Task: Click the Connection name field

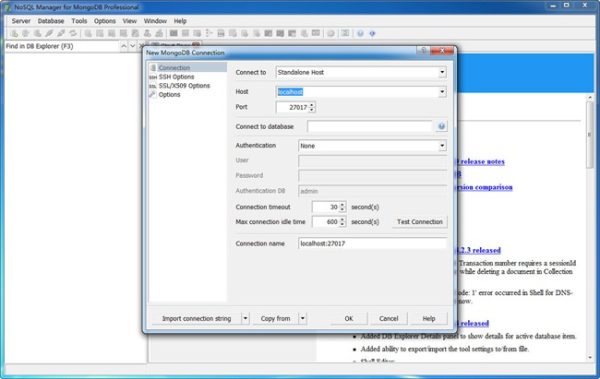Action: tap(372, 243)
